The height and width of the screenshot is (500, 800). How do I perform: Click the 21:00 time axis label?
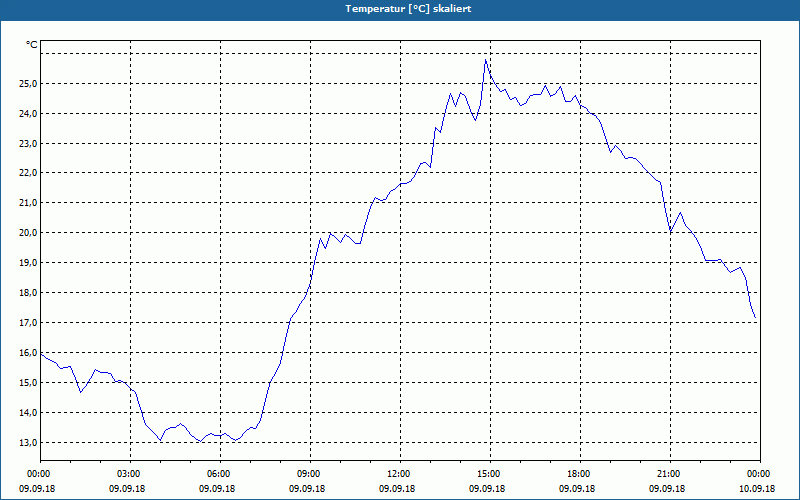670,474
